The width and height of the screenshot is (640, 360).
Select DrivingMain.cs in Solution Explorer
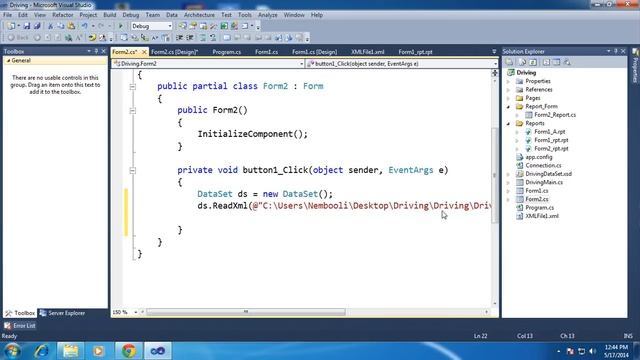tap(544, 182)
